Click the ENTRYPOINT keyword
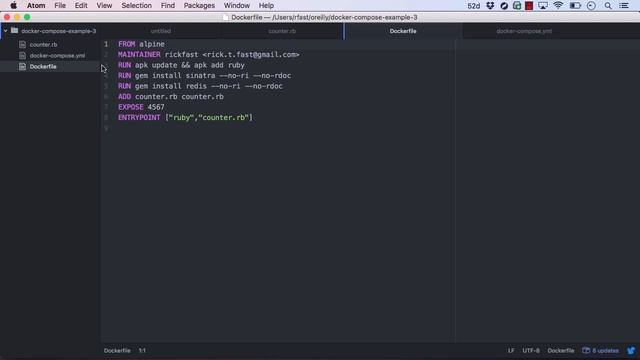Image resolution: width=640 pixels, height=360 pixels. [139, 118]
